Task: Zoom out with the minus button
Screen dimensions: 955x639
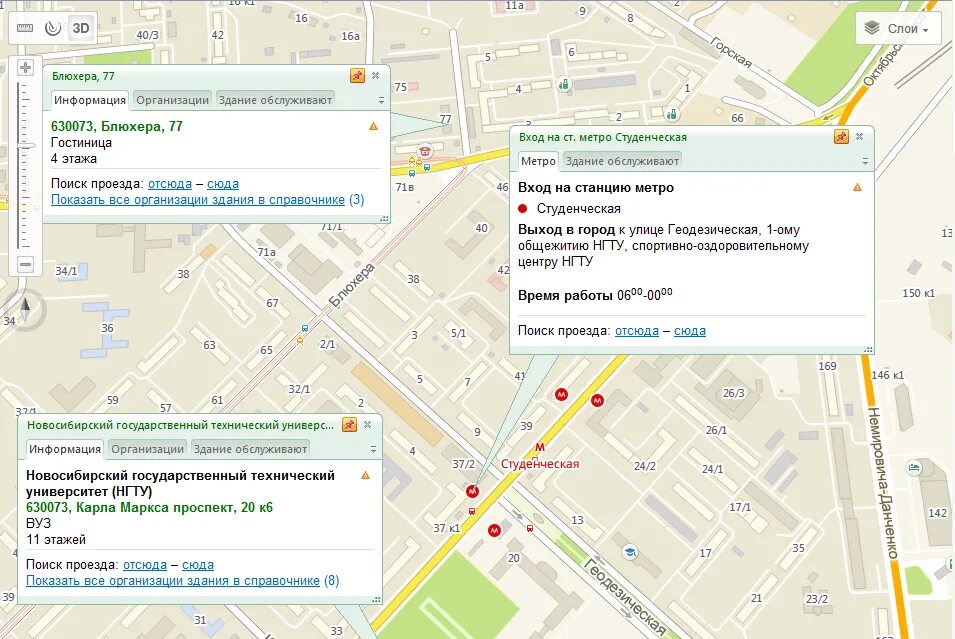Action: 25,264
